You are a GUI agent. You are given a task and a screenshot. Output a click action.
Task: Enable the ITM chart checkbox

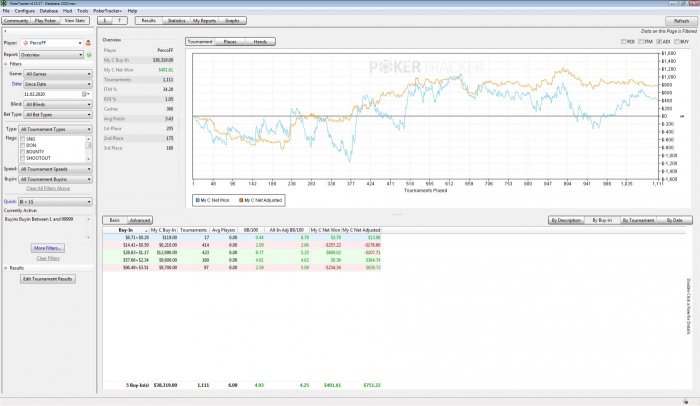tap(641, 41)
